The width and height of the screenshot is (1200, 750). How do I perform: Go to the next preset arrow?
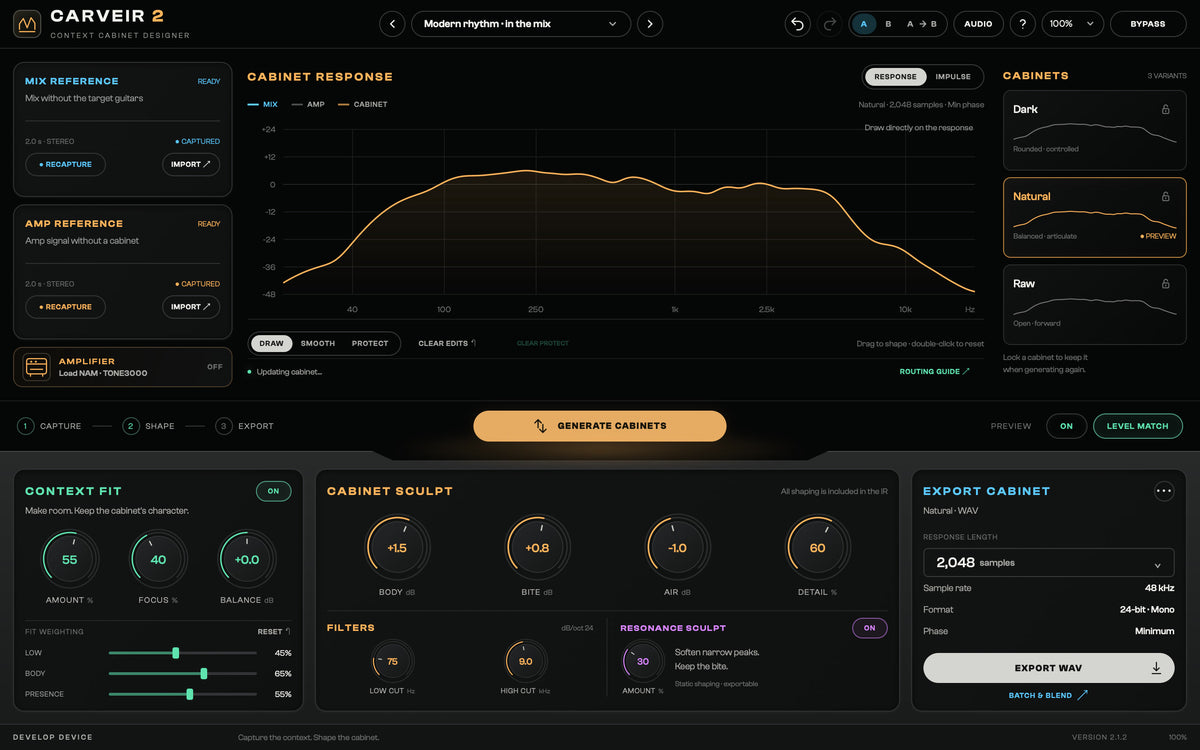point(650,24)
